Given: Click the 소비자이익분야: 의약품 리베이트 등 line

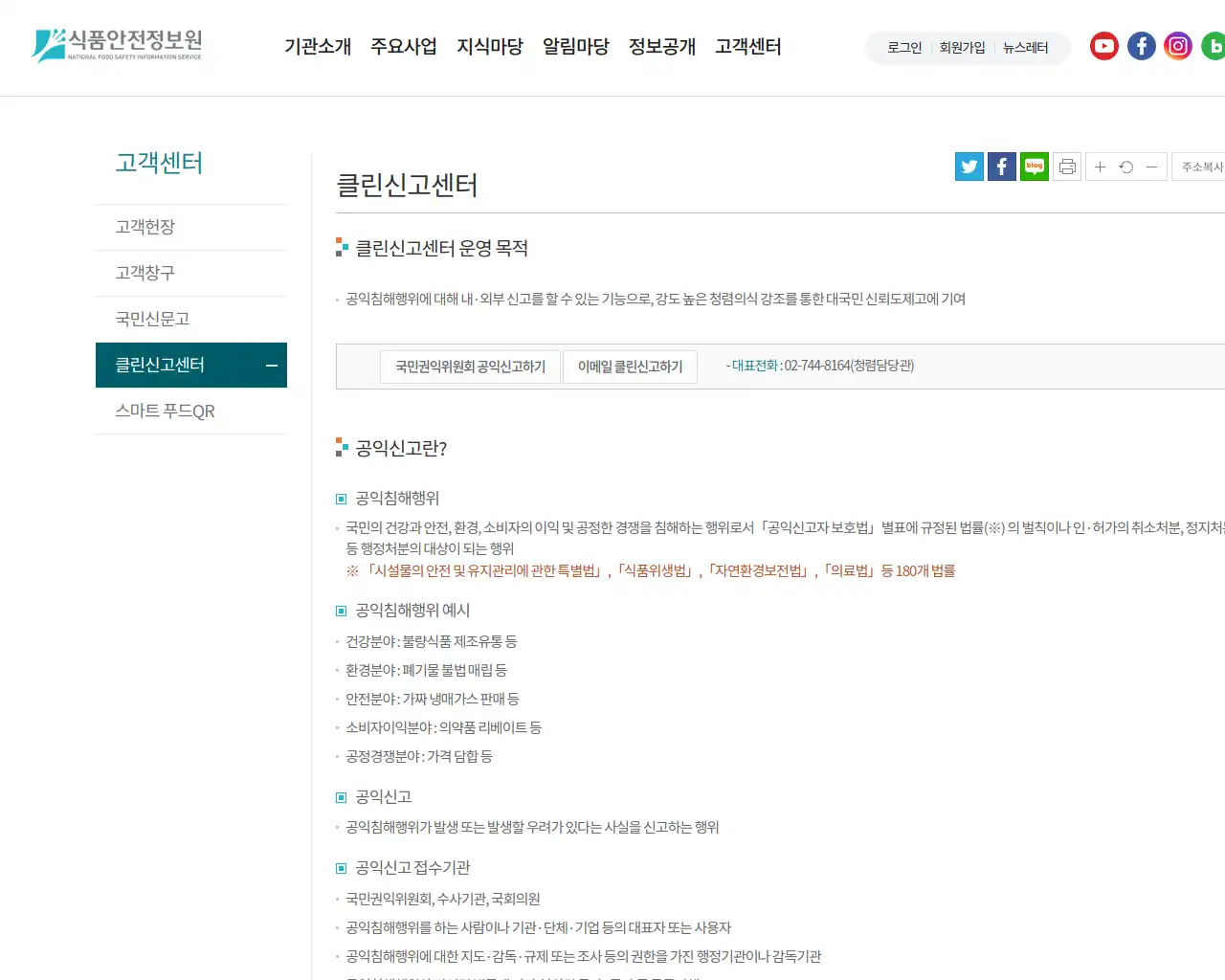Looking at the screenshot, I should tap(443, 727).
